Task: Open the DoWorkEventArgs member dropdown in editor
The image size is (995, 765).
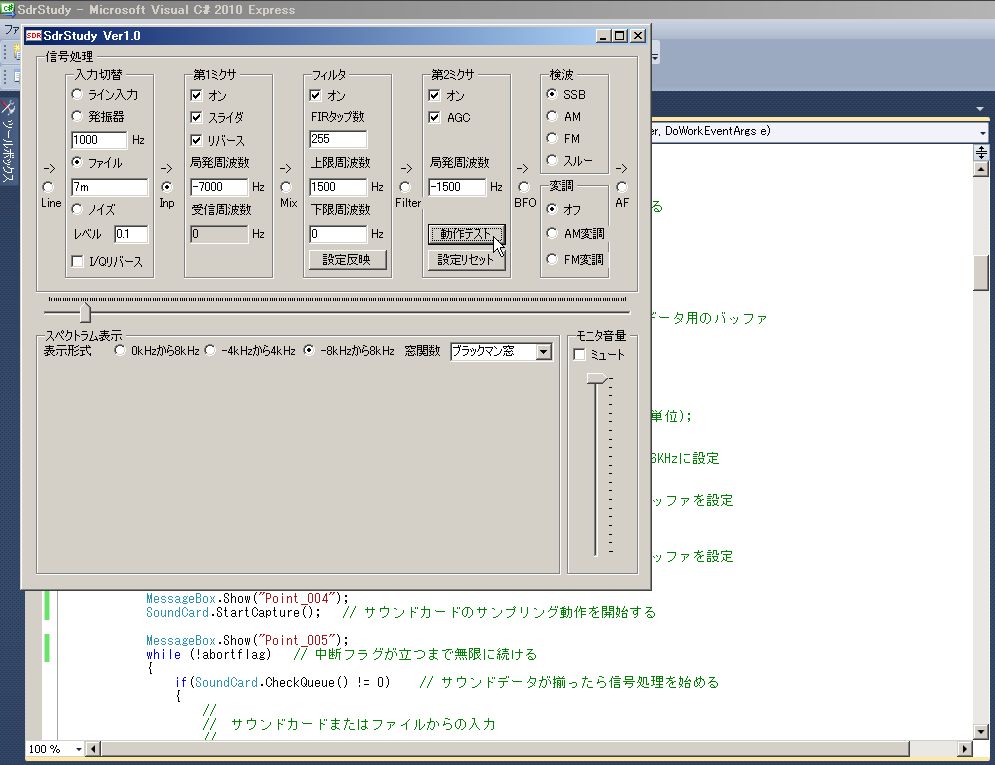Action: 982,132
